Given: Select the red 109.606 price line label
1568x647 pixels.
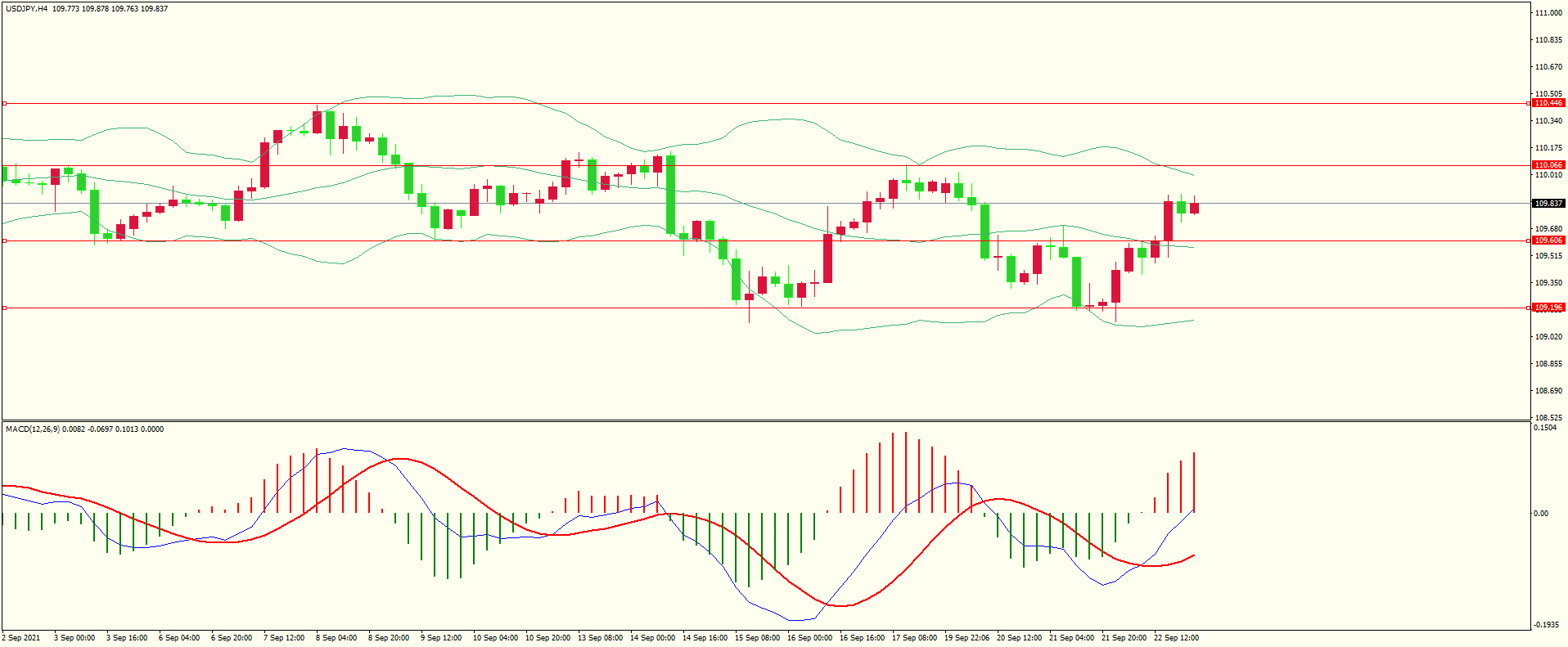Looking at the screenshot, I should coord(1548,240).
